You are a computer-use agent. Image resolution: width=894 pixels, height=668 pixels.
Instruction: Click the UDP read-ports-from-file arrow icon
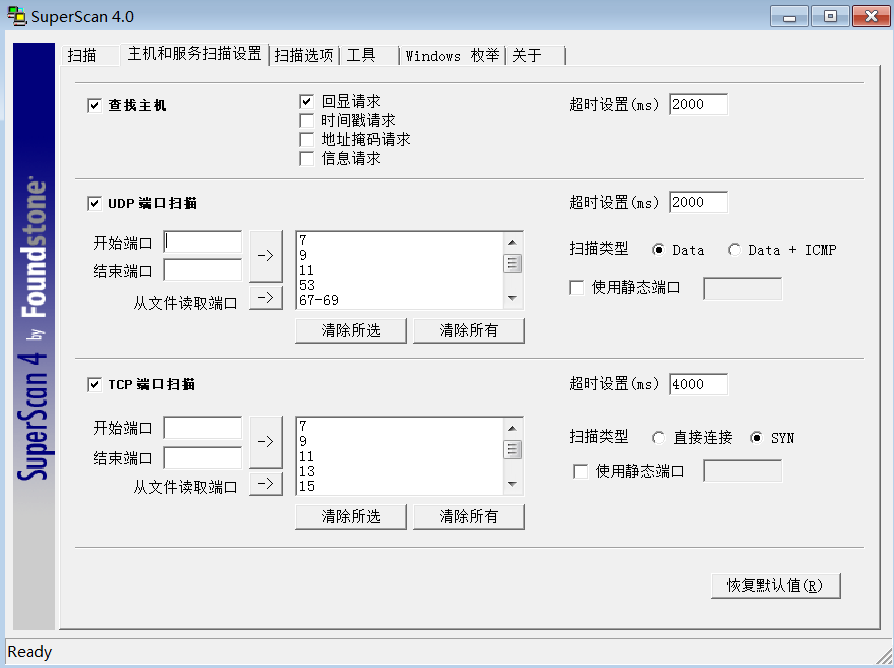click(x=266, y=297)
